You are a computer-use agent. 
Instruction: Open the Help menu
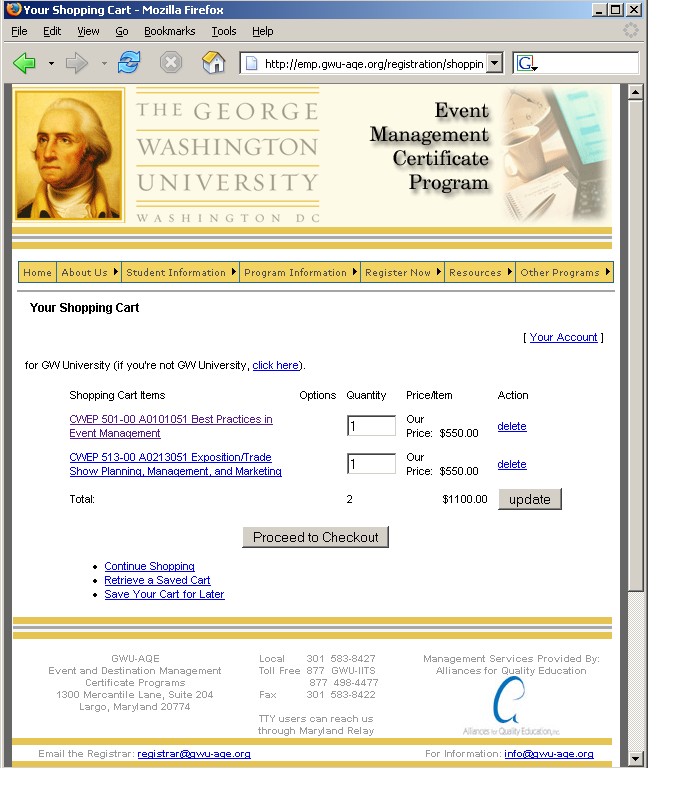pyautogui.click(x=263, y=31)
